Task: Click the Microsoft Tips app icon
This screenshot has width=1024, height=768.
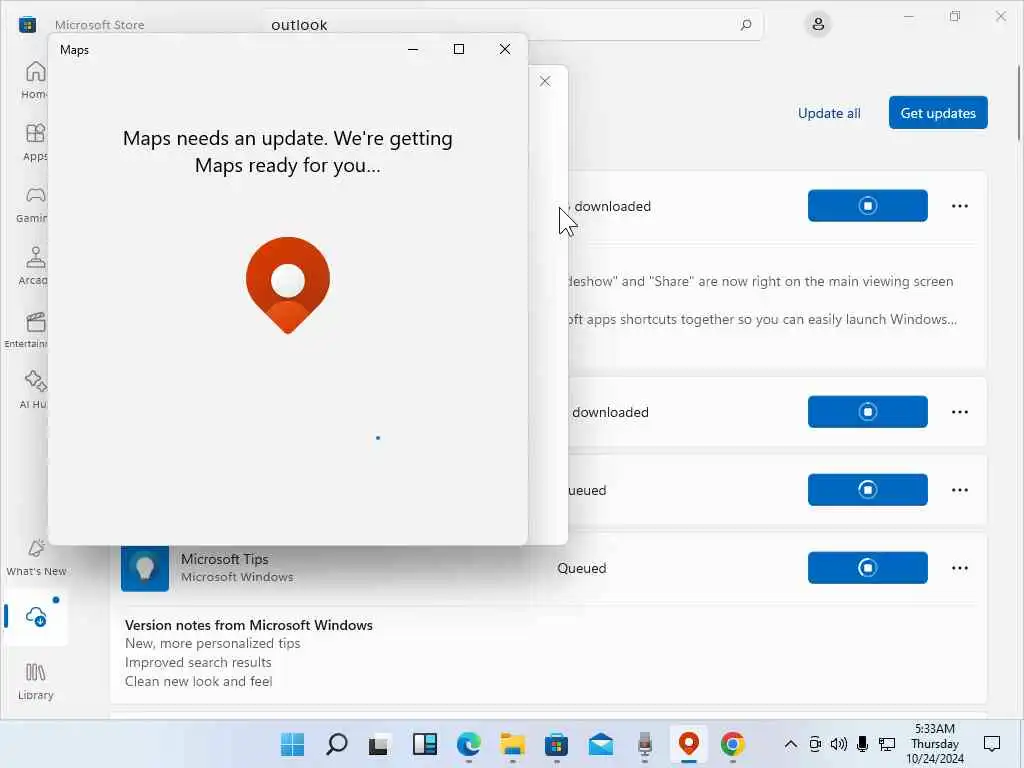Action: click(x=145, y=568)
